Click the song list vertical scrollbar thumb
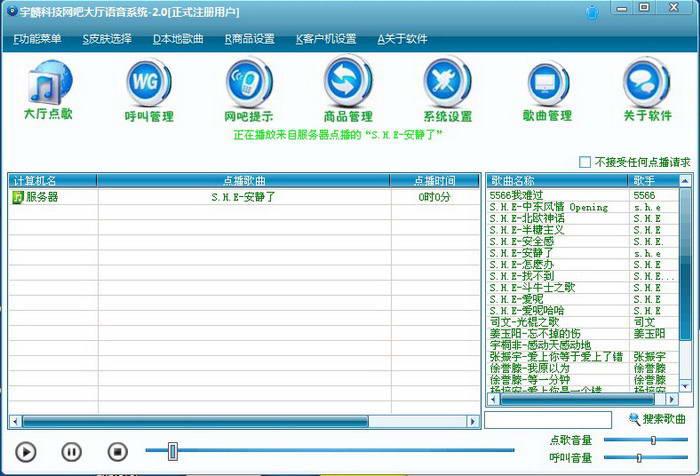Image resolution: width=700 pixels, height=476 pixels. tap(685, 264)
